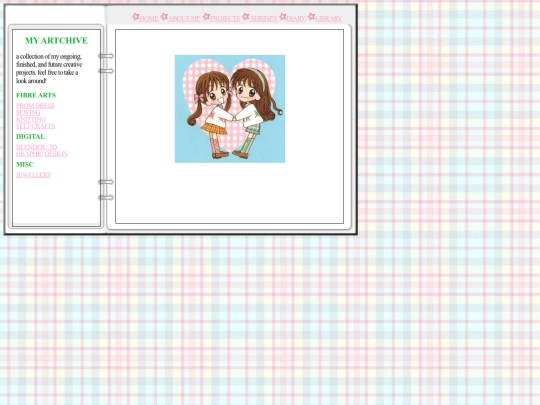Open the PROJECTS nav link
The width and height of the screenshot is (540, 405).
point(225,18)
